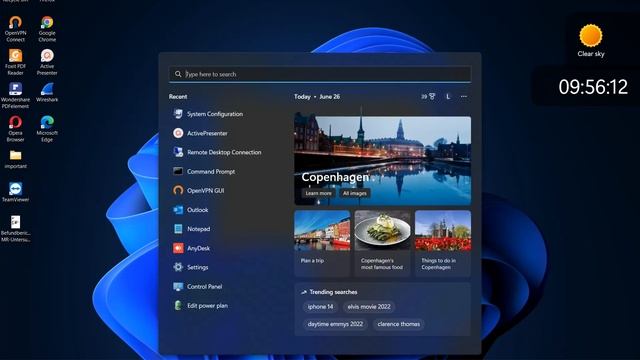Click the 'Today • June 26' heading
The height and width of the screenshot is (360, 640).
pos(317,97)
